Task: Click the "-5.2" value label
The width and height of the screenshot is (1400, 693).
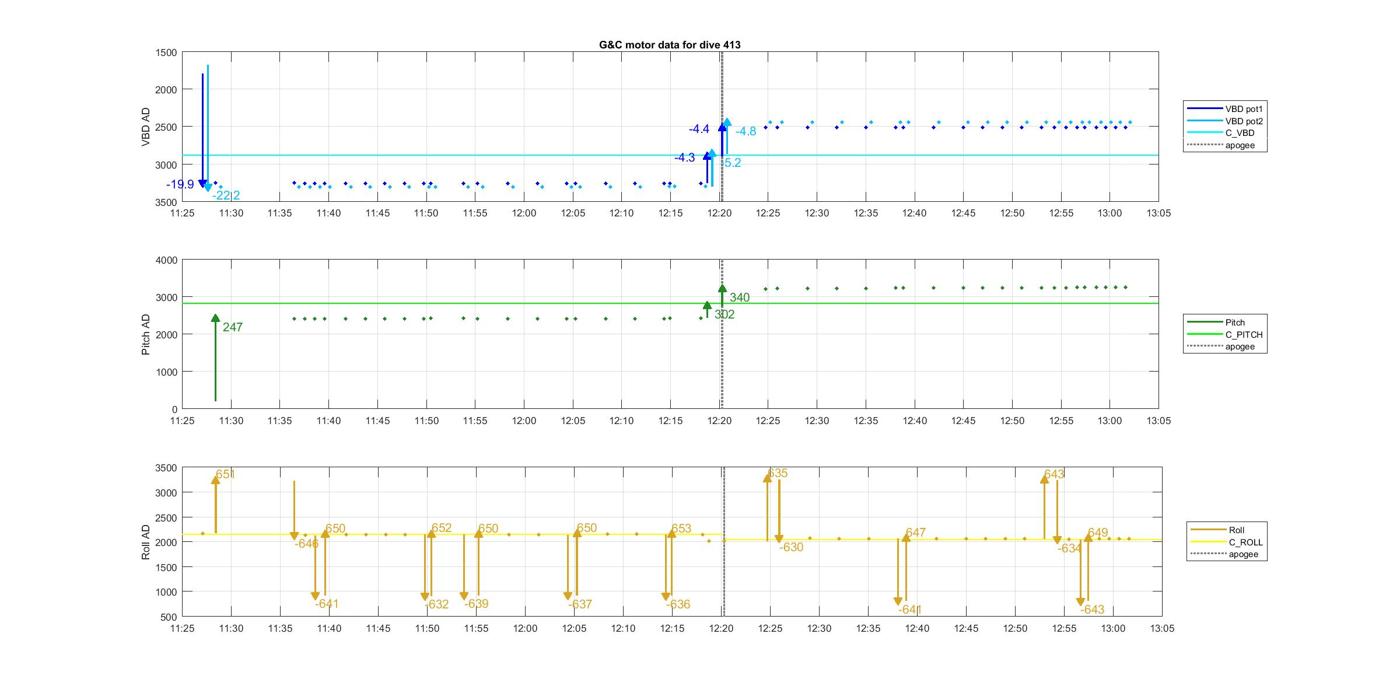Action: click(x=731, y=163)
